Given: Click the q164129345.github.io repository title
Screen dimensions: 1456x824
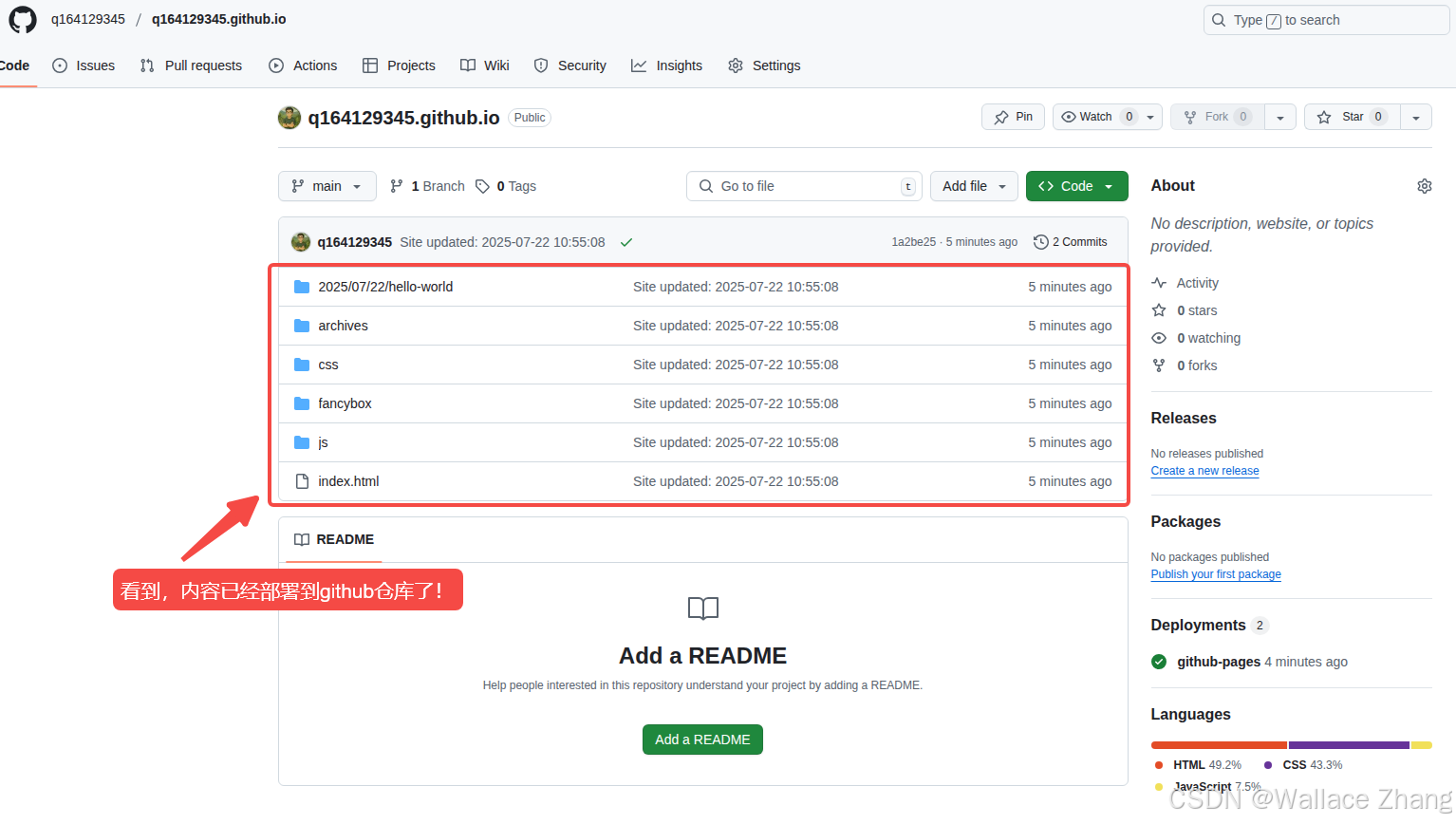Looking at the screenshot, I should [403, 118].
